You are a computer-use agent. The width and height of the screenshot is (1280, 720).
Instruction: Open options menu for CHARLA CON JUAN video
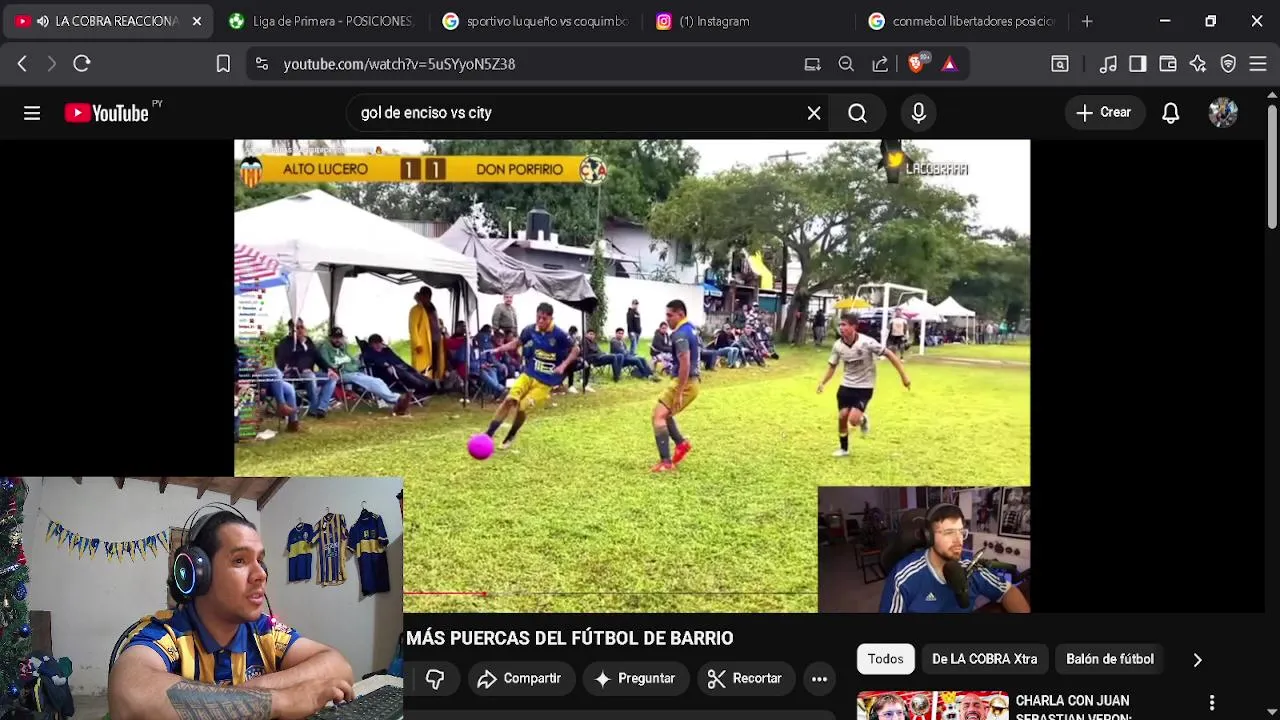point(1211,703)
